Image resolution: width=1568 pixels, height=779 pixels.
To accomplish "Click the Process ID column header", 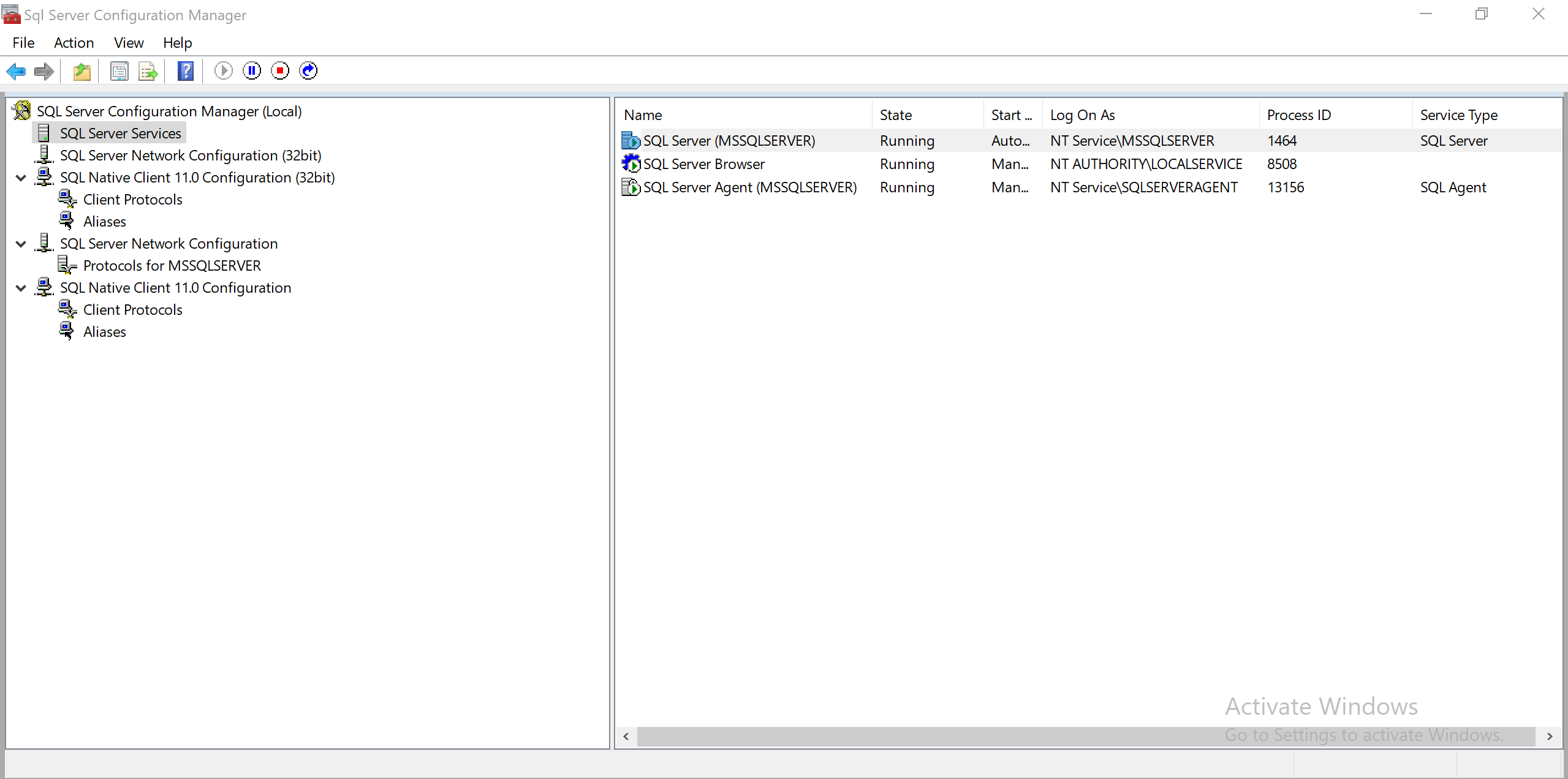I will pos(1298,115).
